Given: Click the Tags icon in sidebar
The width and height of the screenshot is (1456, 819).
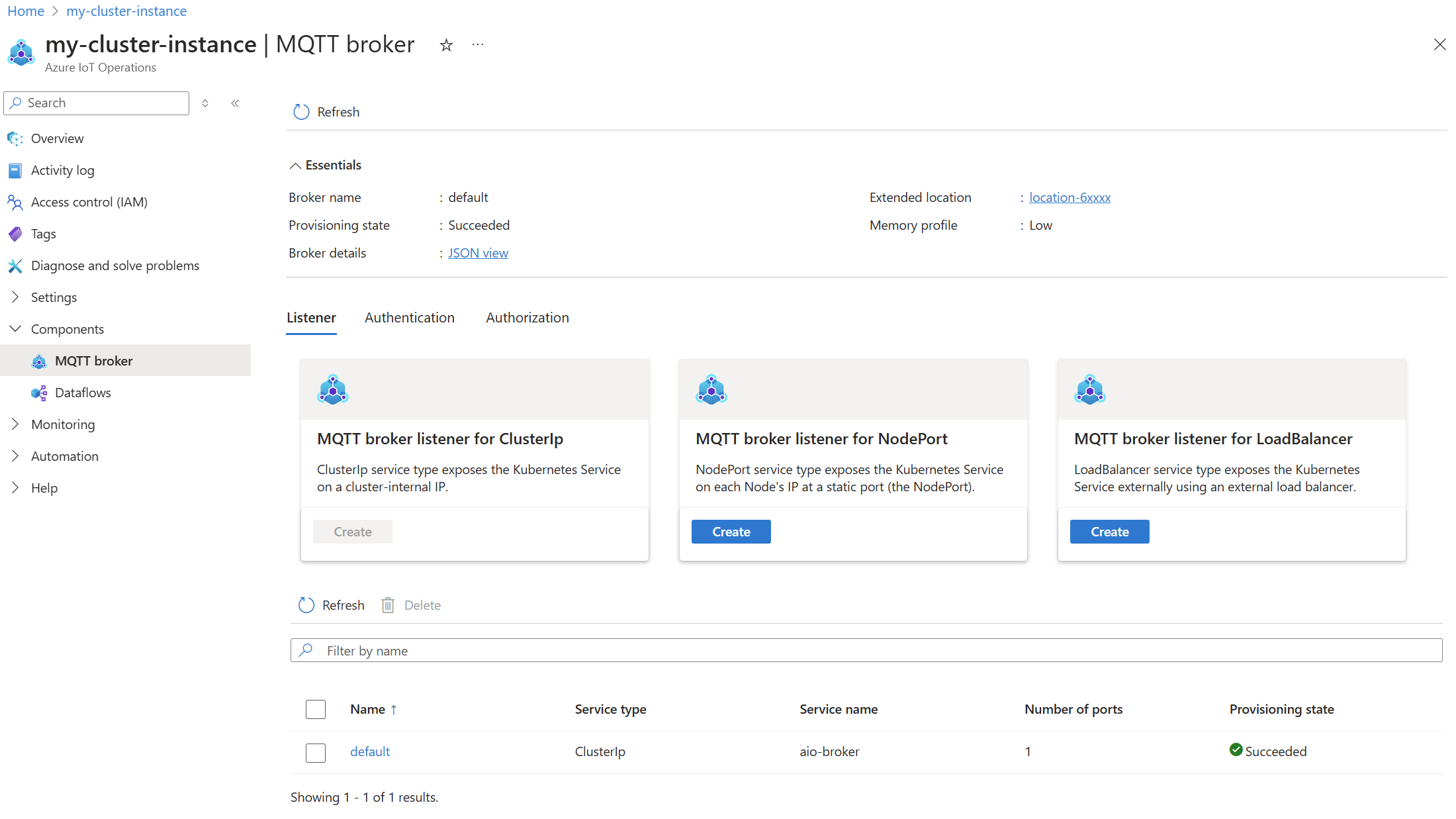Looking at the screenshot, I should (x=15, y=233).
